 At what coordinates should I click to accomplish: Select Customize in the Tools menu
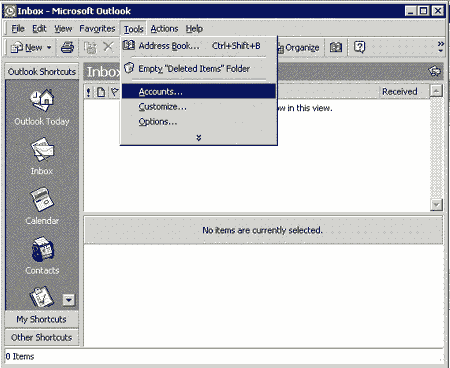point(199,107)
